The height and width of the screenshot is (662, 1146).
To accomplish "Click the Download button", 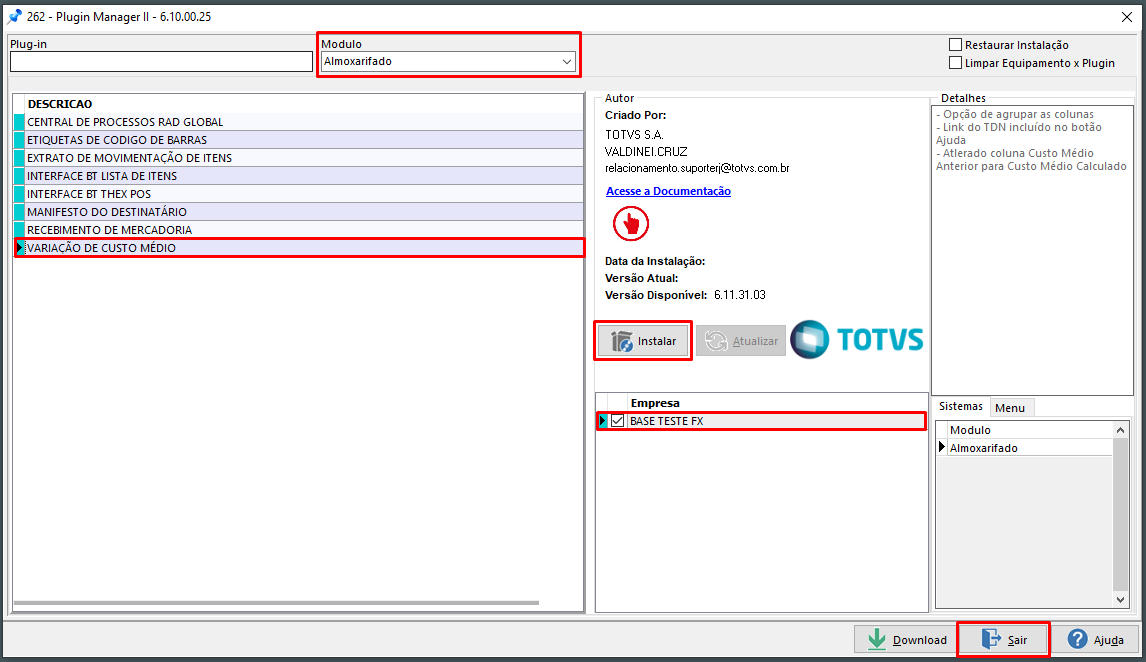I will (906, 640).
